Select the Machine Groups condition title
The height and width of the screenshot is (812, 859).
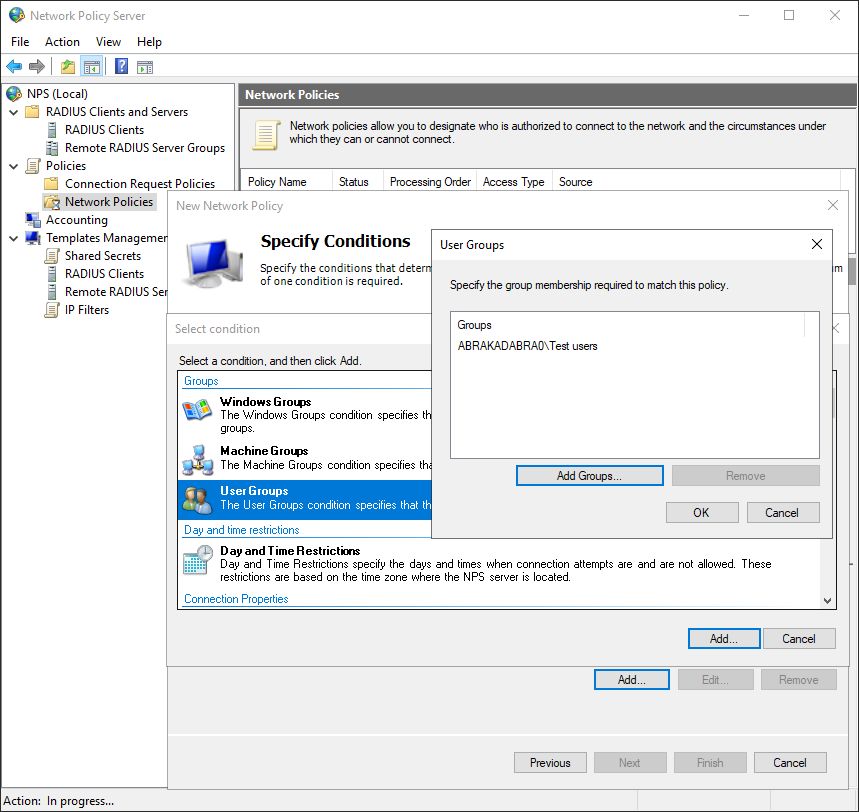(264, 451)
